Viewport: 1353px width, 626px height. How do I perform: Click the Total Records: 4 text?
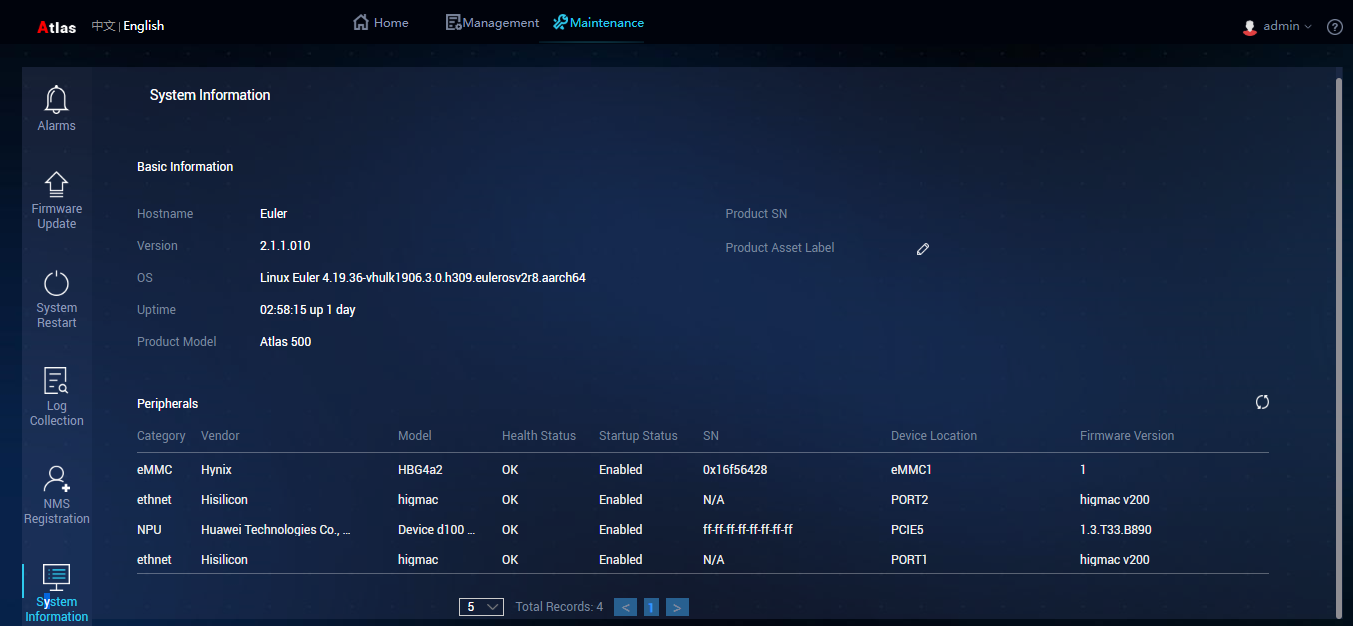click(559, 607)
